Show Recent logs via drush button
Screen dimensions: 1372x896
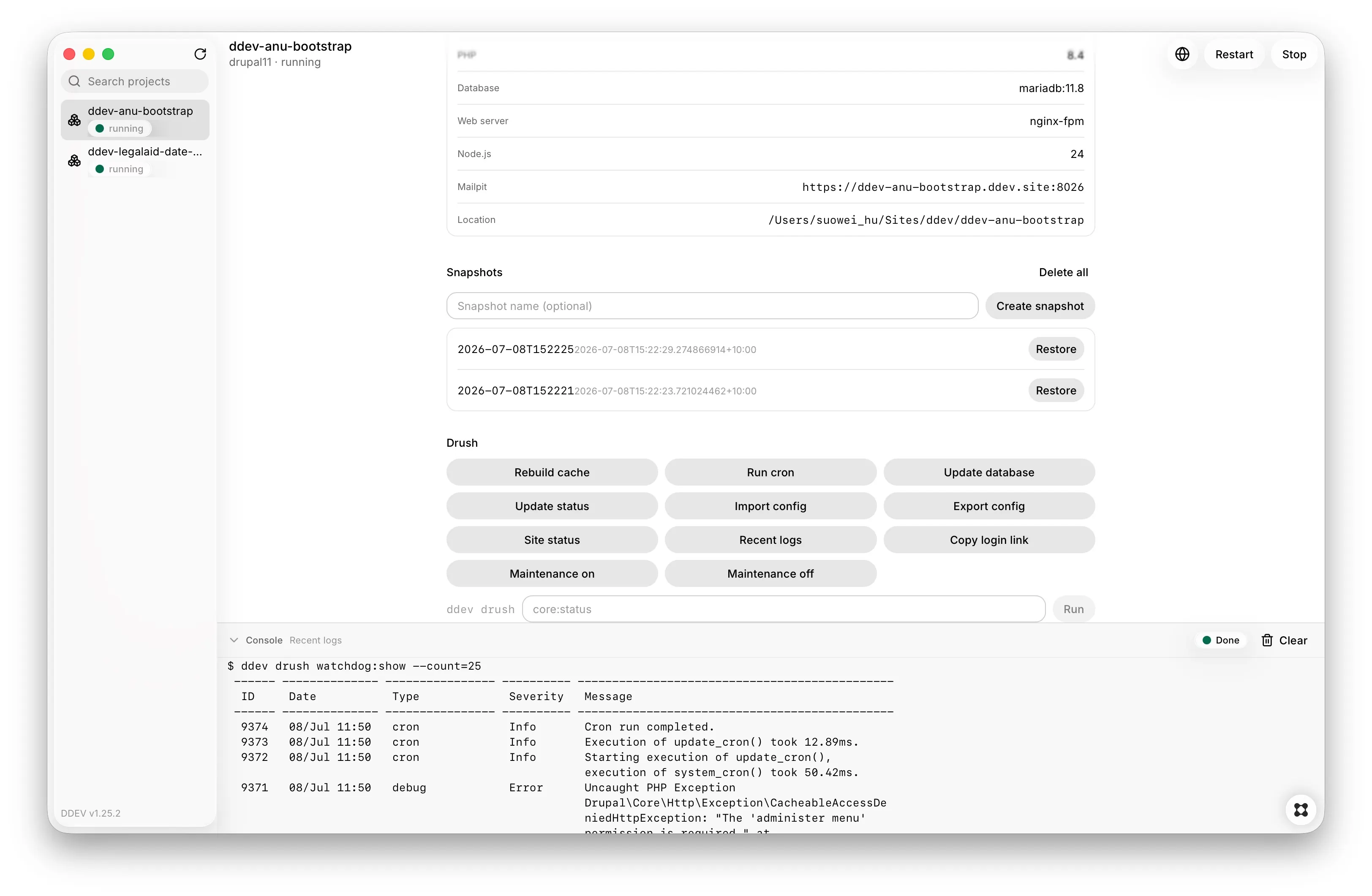click(770, 540)
